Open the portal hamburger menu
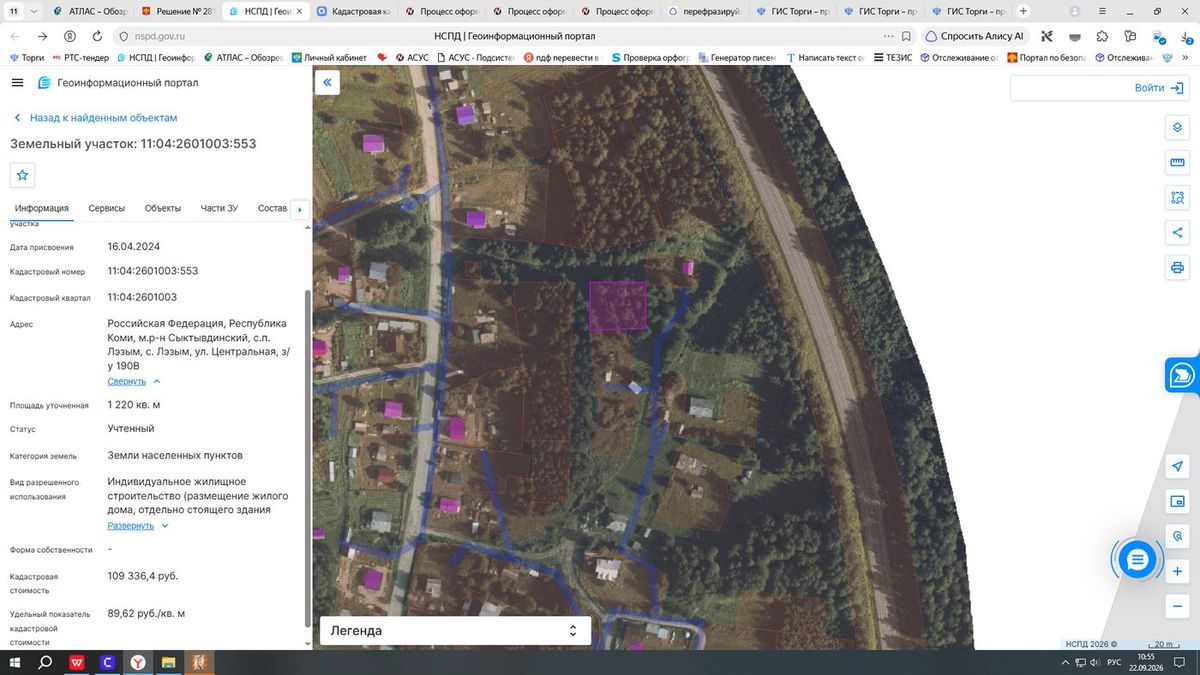 coord(17,83)
